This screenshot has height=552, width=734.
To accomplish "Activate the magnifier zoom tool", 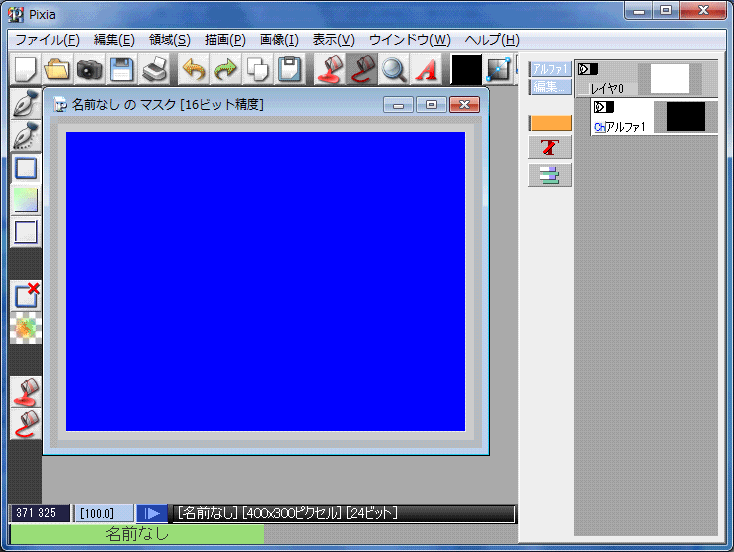I will [394, 69].
